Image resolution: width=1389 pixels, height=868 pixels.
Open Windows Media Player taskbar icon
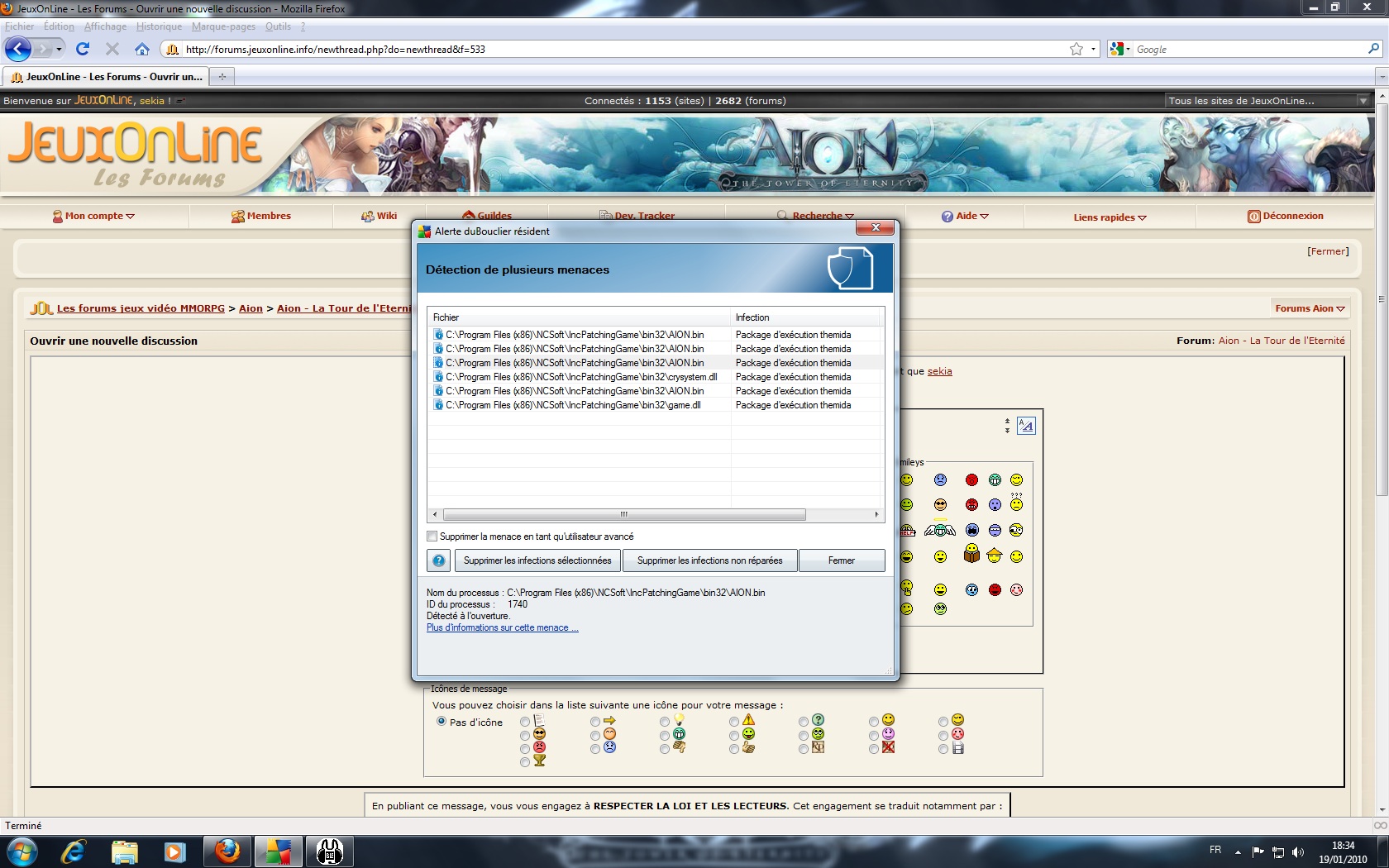174,851
